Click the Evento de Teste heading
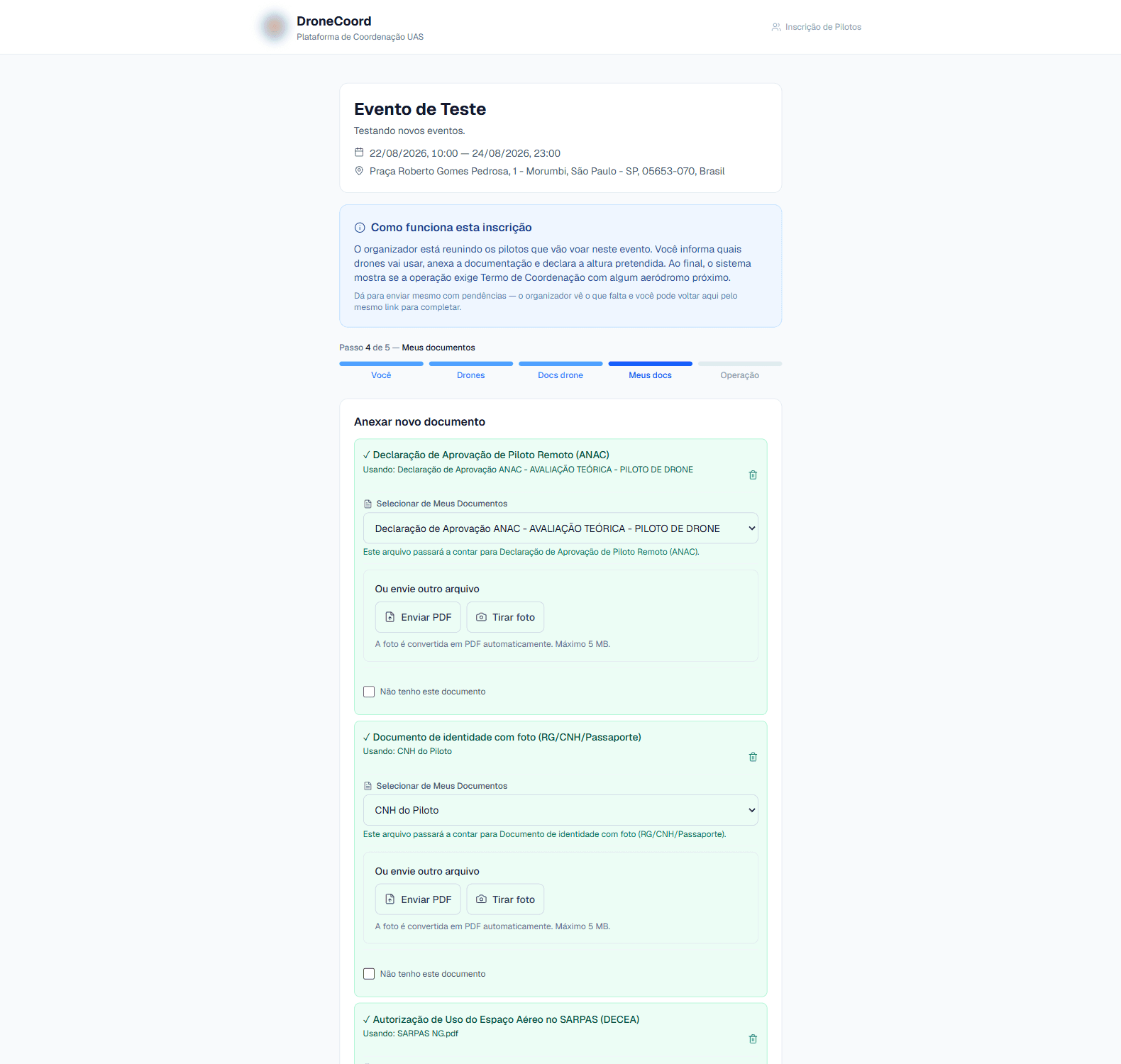1121x1064 pixels. [420, 109]
